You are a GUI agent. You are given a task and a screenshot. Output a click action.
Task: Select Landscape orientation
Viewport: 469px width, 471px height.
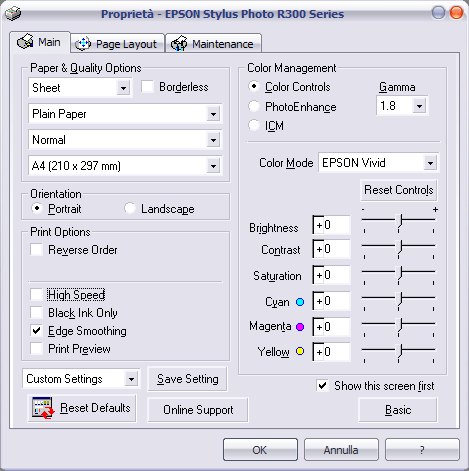(x=130, y=209)
